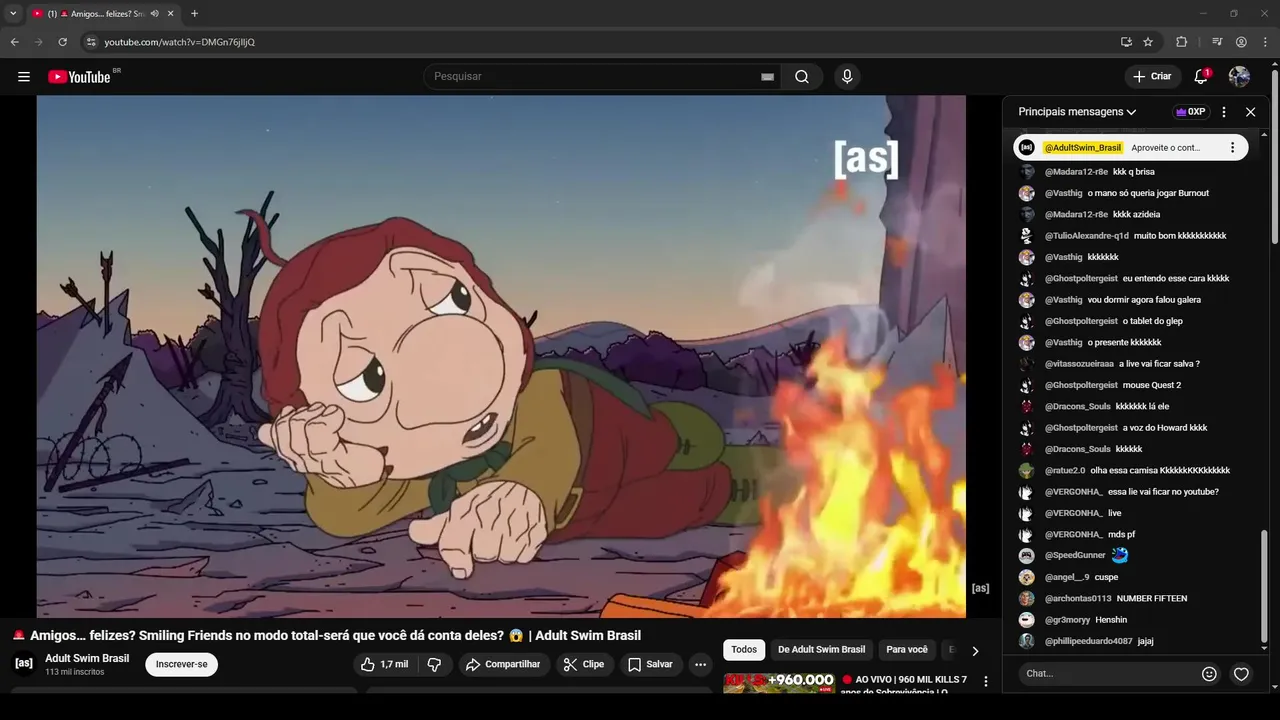This screenshot has width=1280, height=720.
Task: Open chat panel three-dot options
Action: pyautogui.click(x=1224, y=112)
